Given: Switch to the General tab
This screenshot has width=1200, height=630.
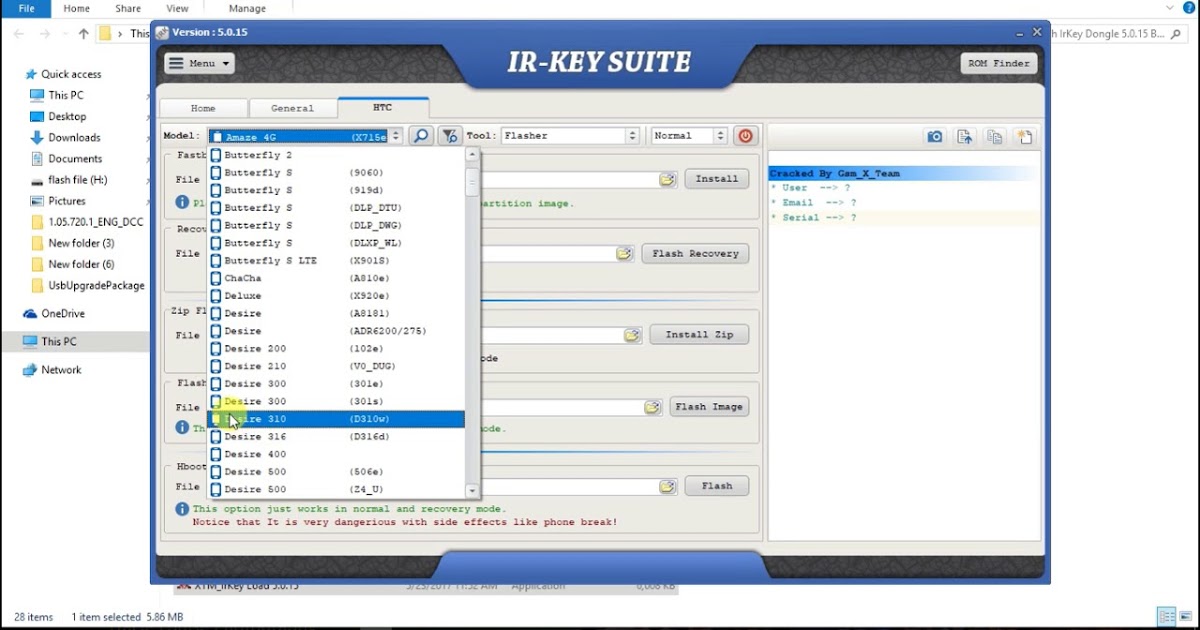Looking at the screenshot, I should click(292, 108).
